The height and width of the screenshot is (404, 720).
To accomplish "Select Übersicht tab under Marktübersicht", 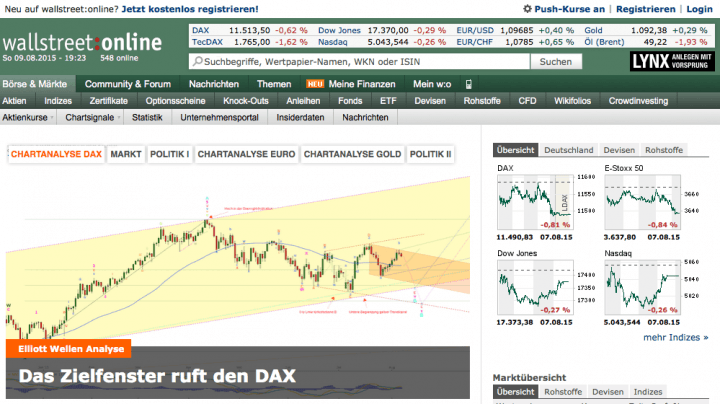I will (515, 392).
